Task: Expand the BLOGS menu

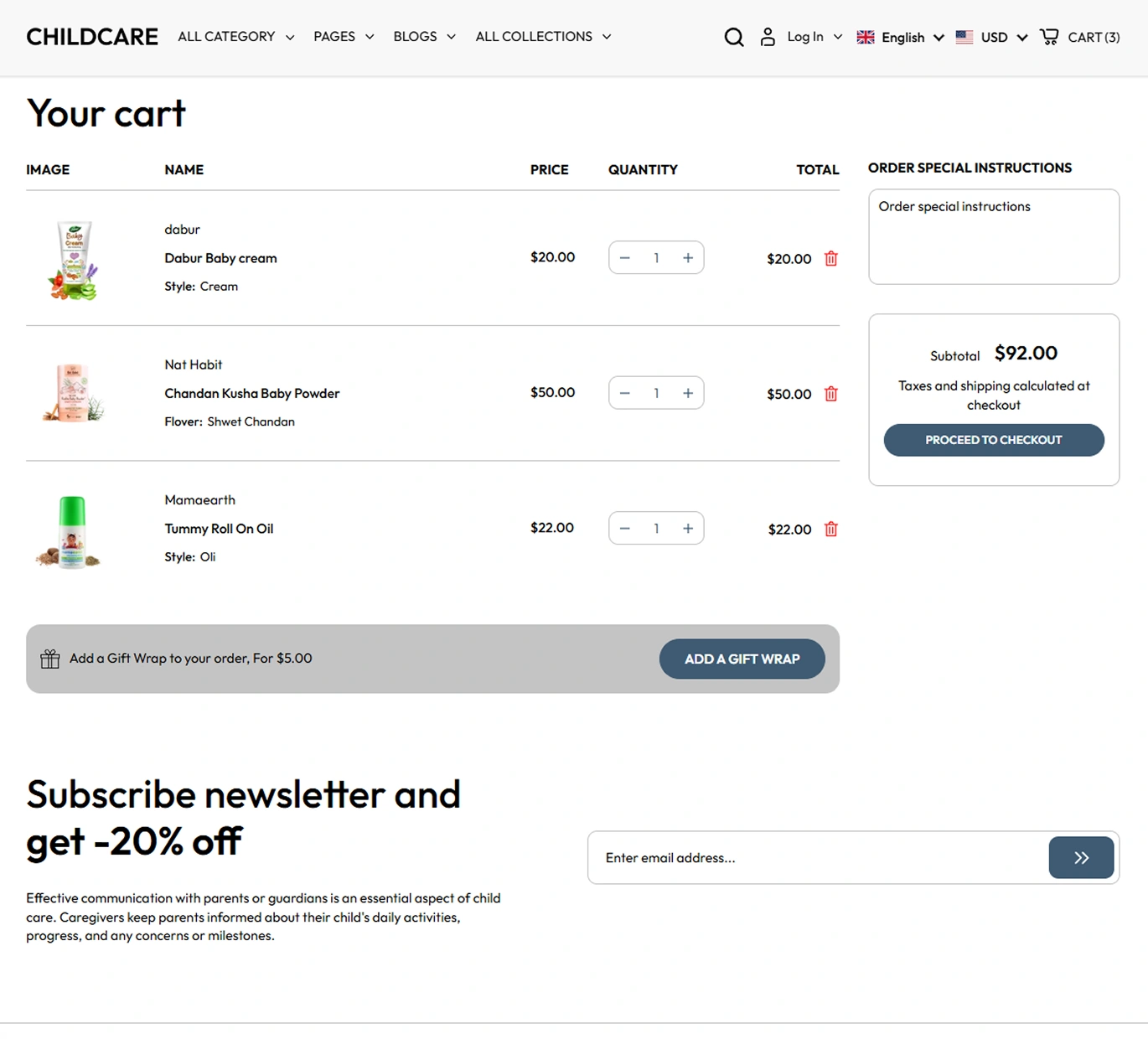Action: click(x=425, y=37)
